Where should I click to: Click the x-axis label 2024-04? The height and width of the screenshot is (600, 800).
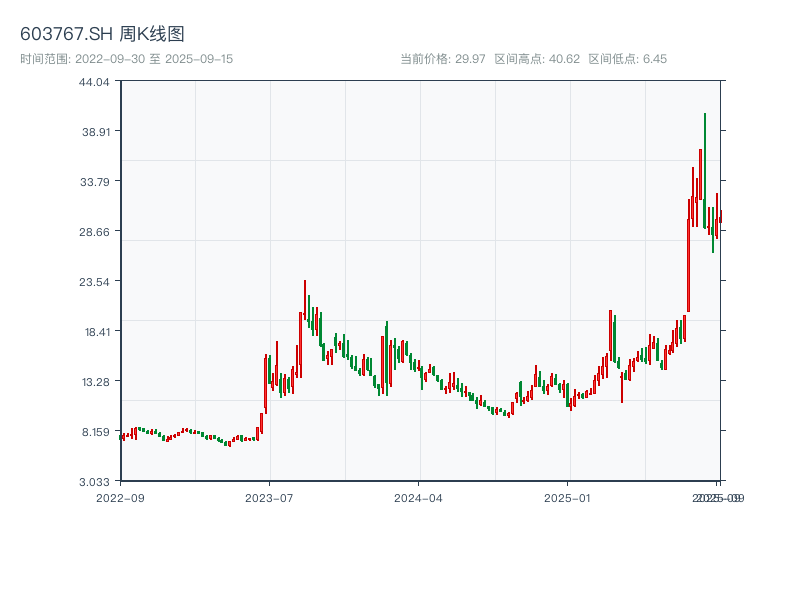pos(418,498)
